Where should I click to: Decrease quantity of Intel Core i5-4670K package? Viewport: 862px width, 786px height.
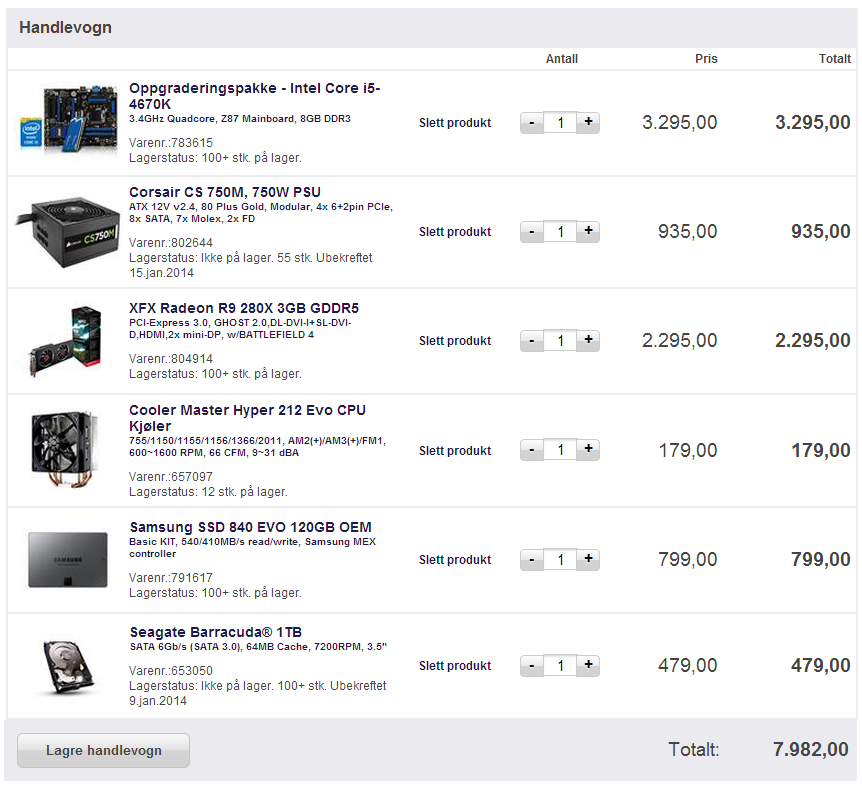(532, 123)
